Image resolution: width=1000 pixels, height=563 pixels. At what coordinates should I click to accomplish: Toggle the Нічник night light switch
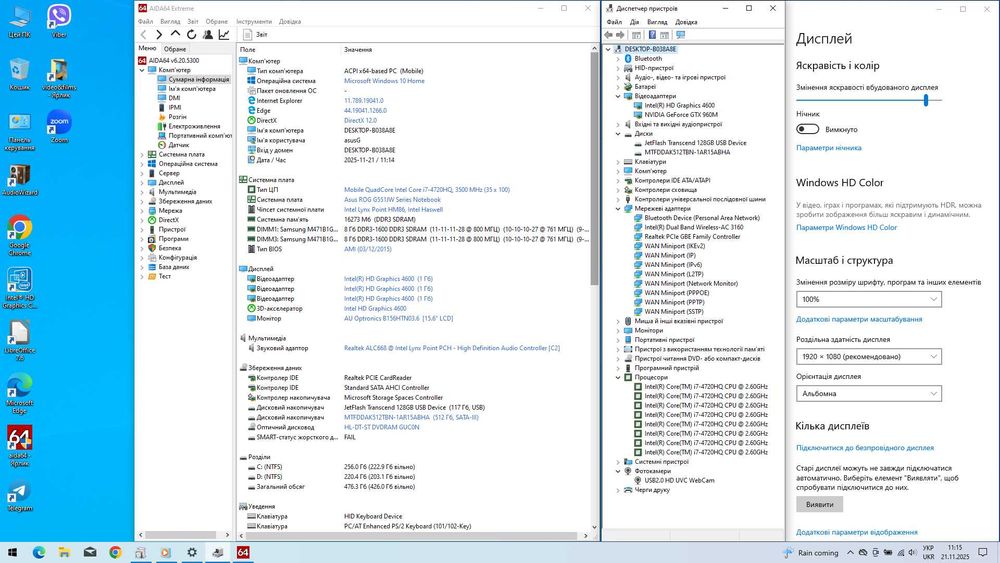point(807,129)
